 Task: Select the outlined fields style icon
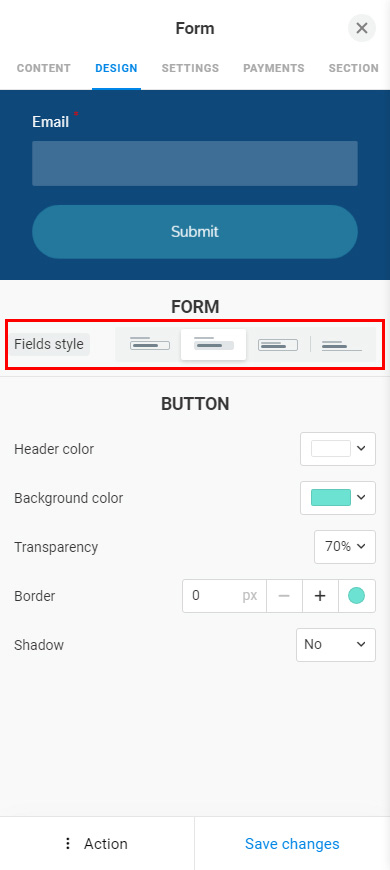(x=149, y=344)
